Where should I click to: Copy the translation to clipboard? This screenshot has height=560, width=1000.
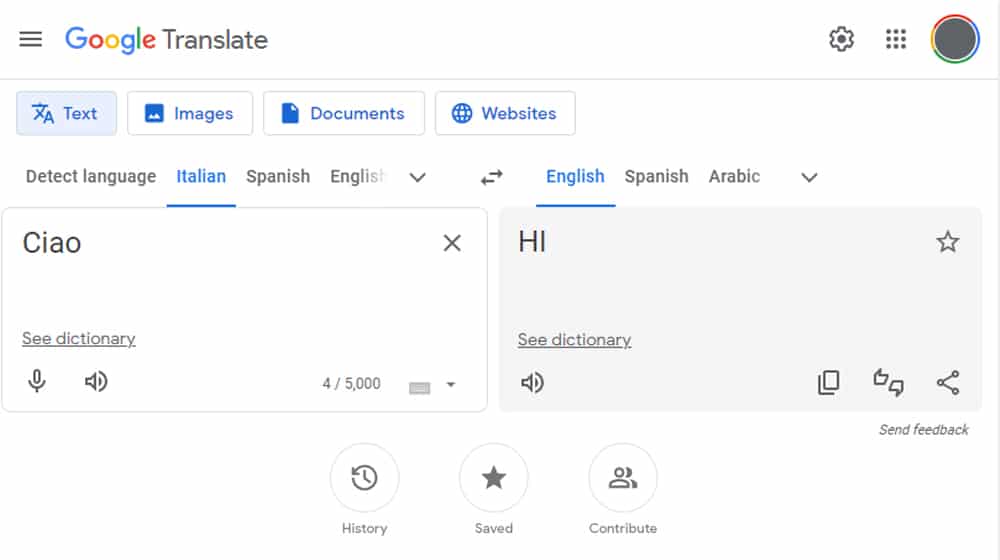[828, 383]
